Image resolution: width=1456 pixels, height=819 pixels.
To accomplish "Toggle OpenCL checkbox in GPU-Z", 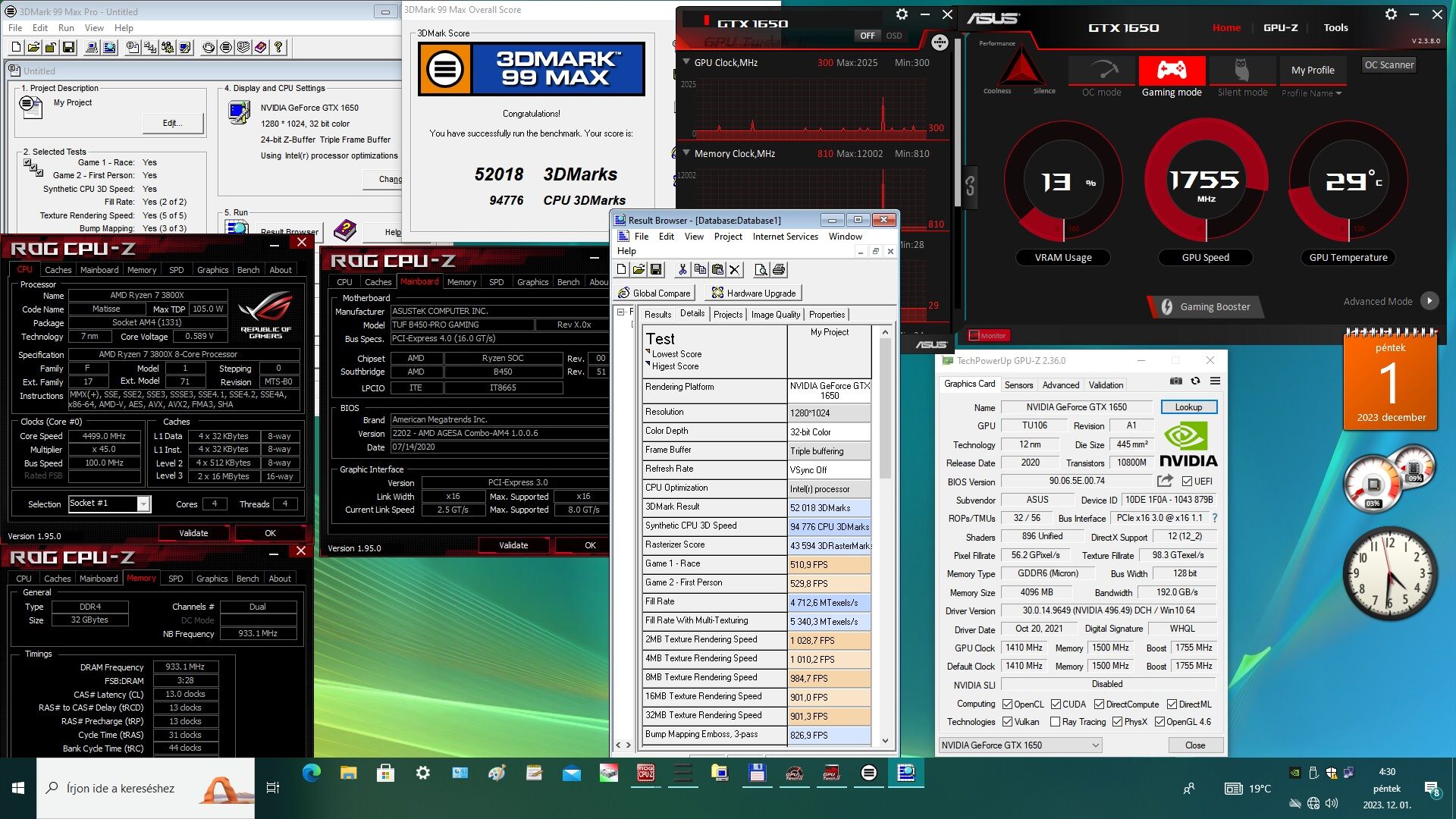I will point(1007,704).
